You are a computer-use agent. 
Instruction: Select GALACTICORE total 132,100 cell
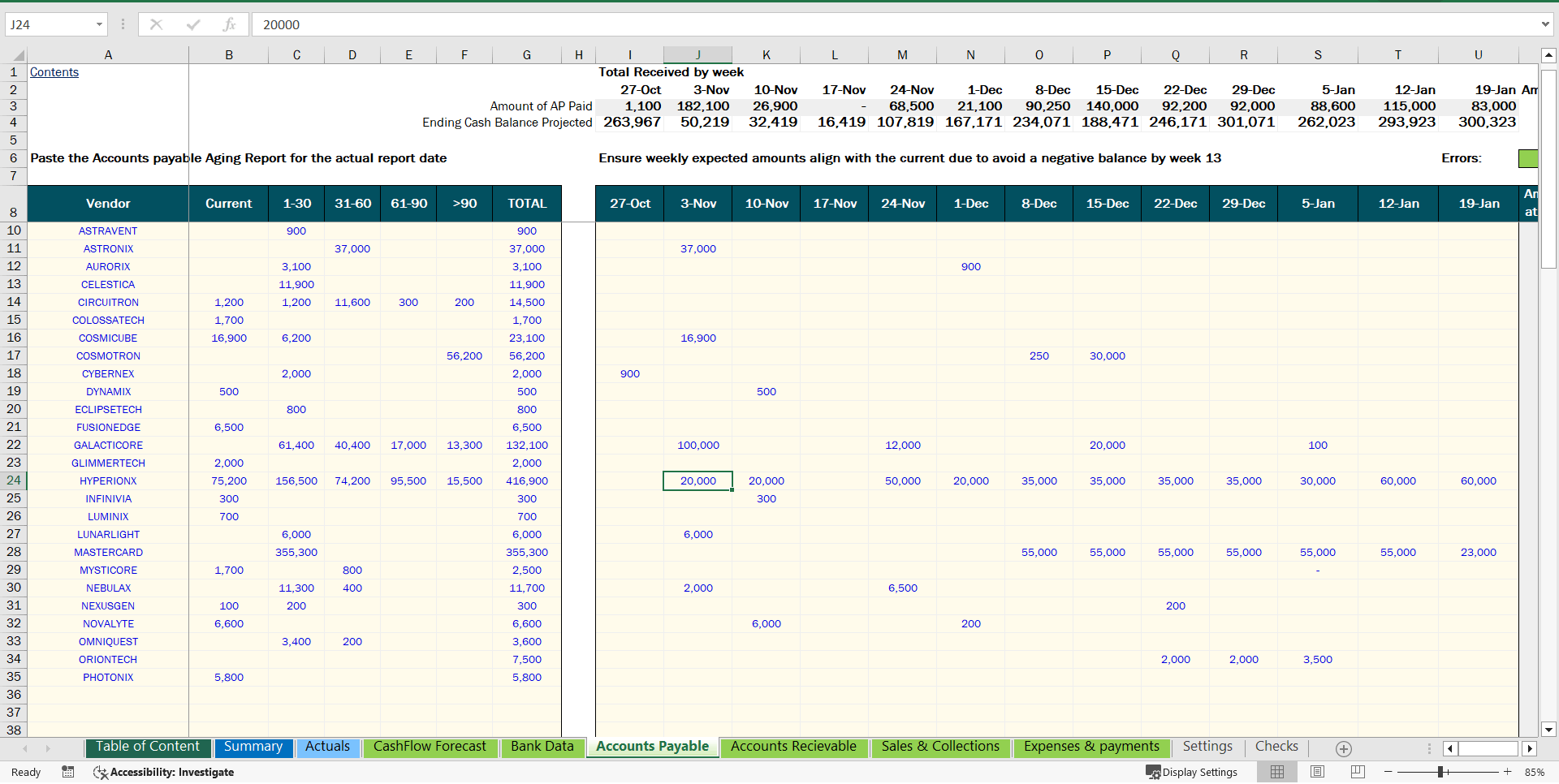pos(527,446)
